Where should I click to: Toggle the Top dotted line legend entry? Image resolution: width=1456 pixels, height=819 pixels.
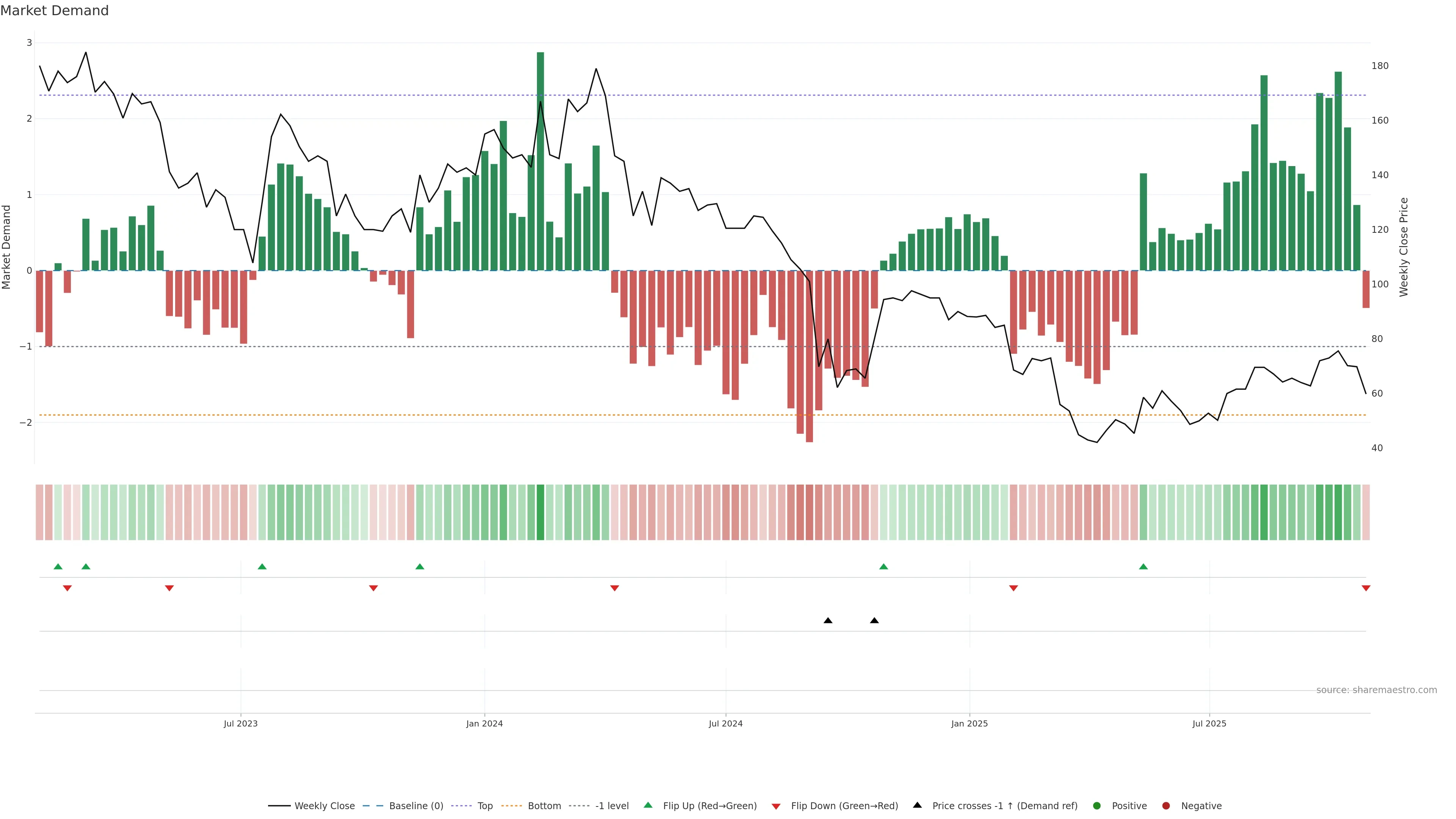(485, 806)
